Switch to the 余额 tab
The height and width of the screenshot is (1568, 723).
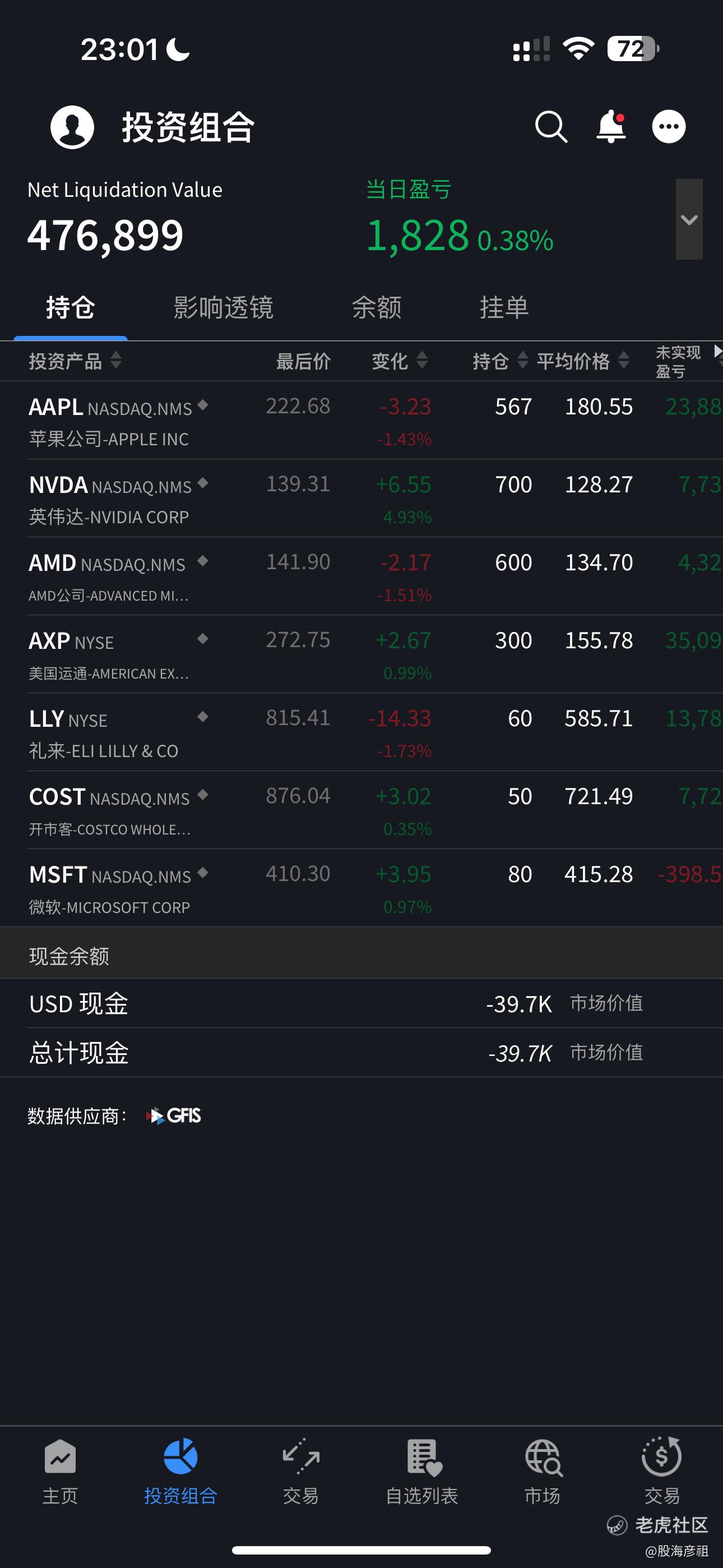(x=377, y=307)
